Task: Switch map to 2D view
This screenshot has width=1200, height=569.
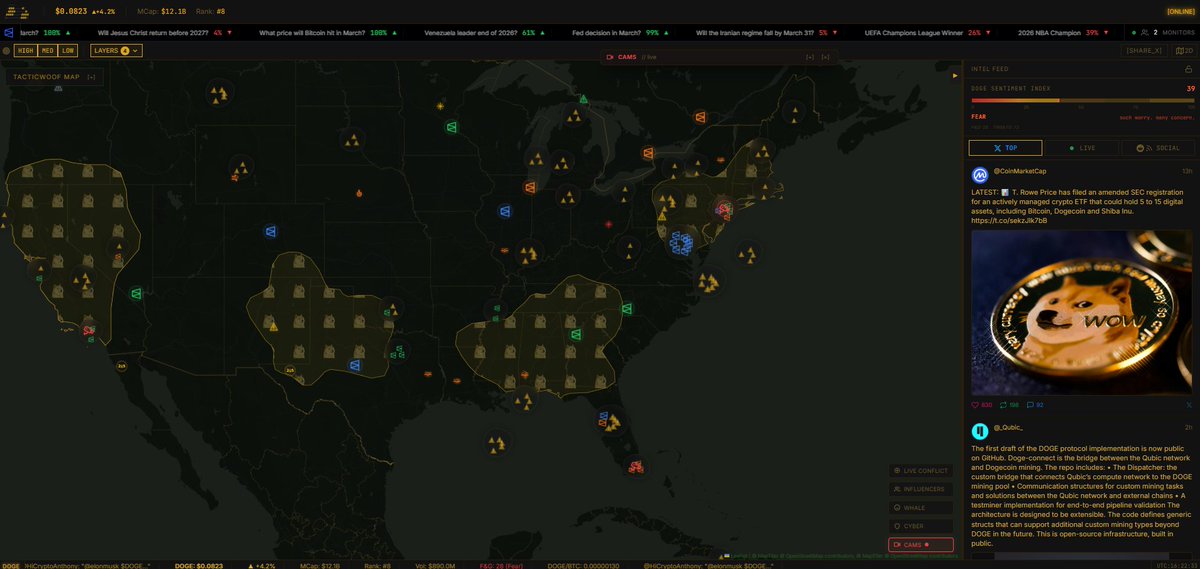Action: coord(1185,50)
